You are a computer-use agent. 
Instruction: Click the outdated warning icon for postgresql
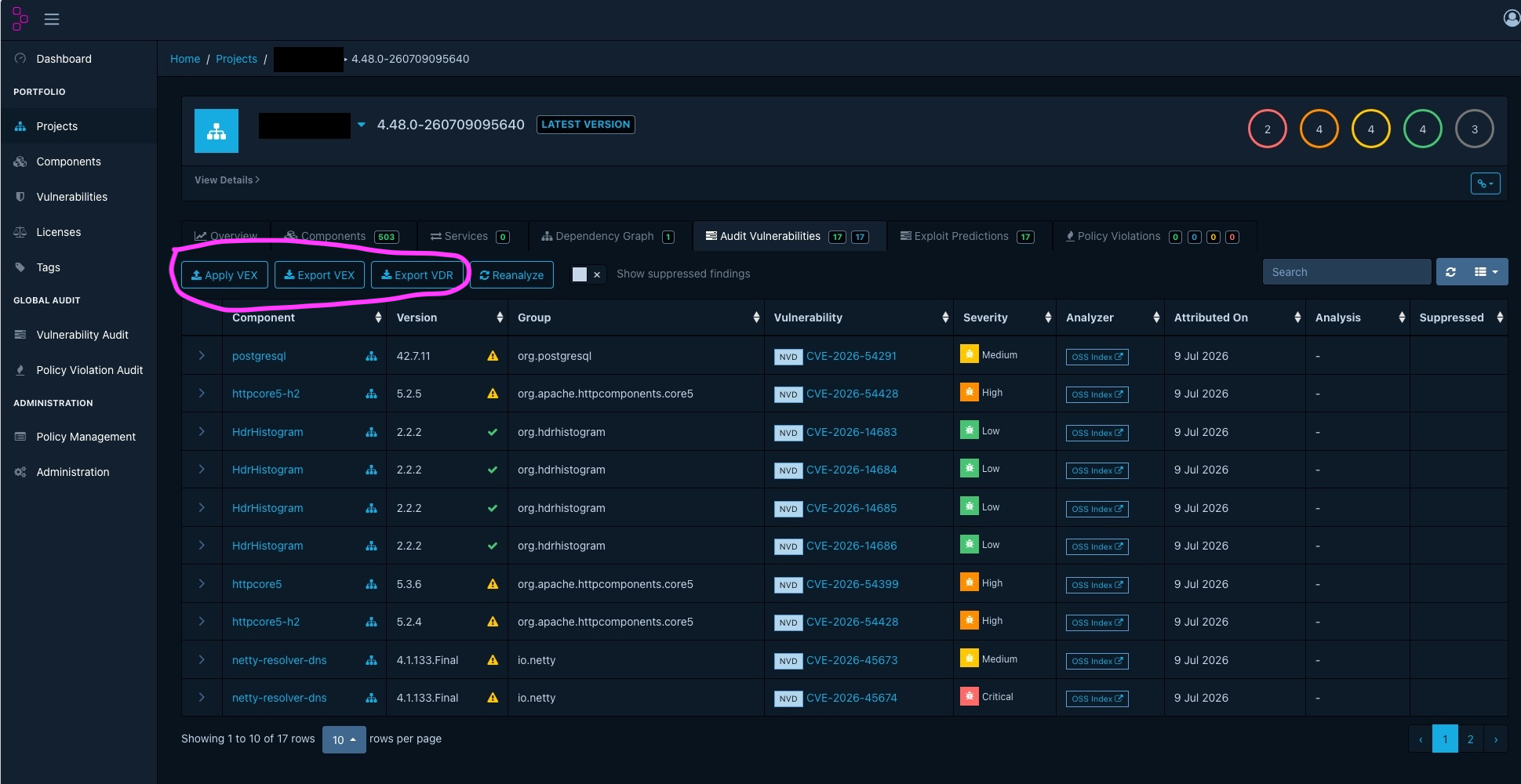coord(493,356)
